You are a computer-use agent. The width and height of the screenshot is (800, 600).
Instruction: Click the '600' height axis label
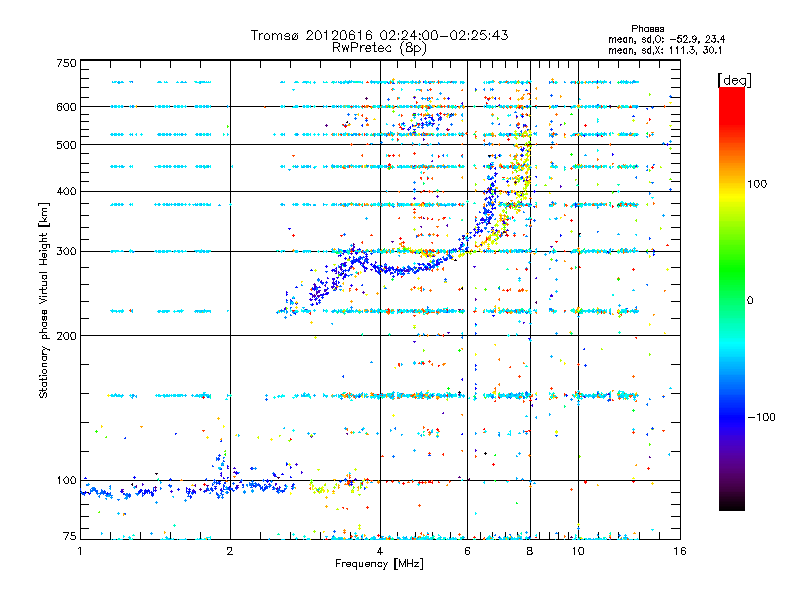(66, 107)
